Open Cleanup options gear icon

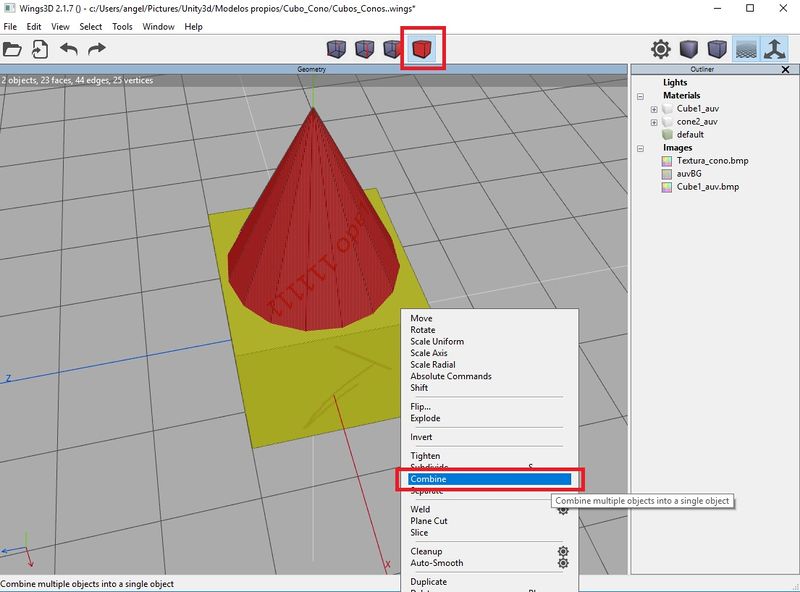coord(563,552)
